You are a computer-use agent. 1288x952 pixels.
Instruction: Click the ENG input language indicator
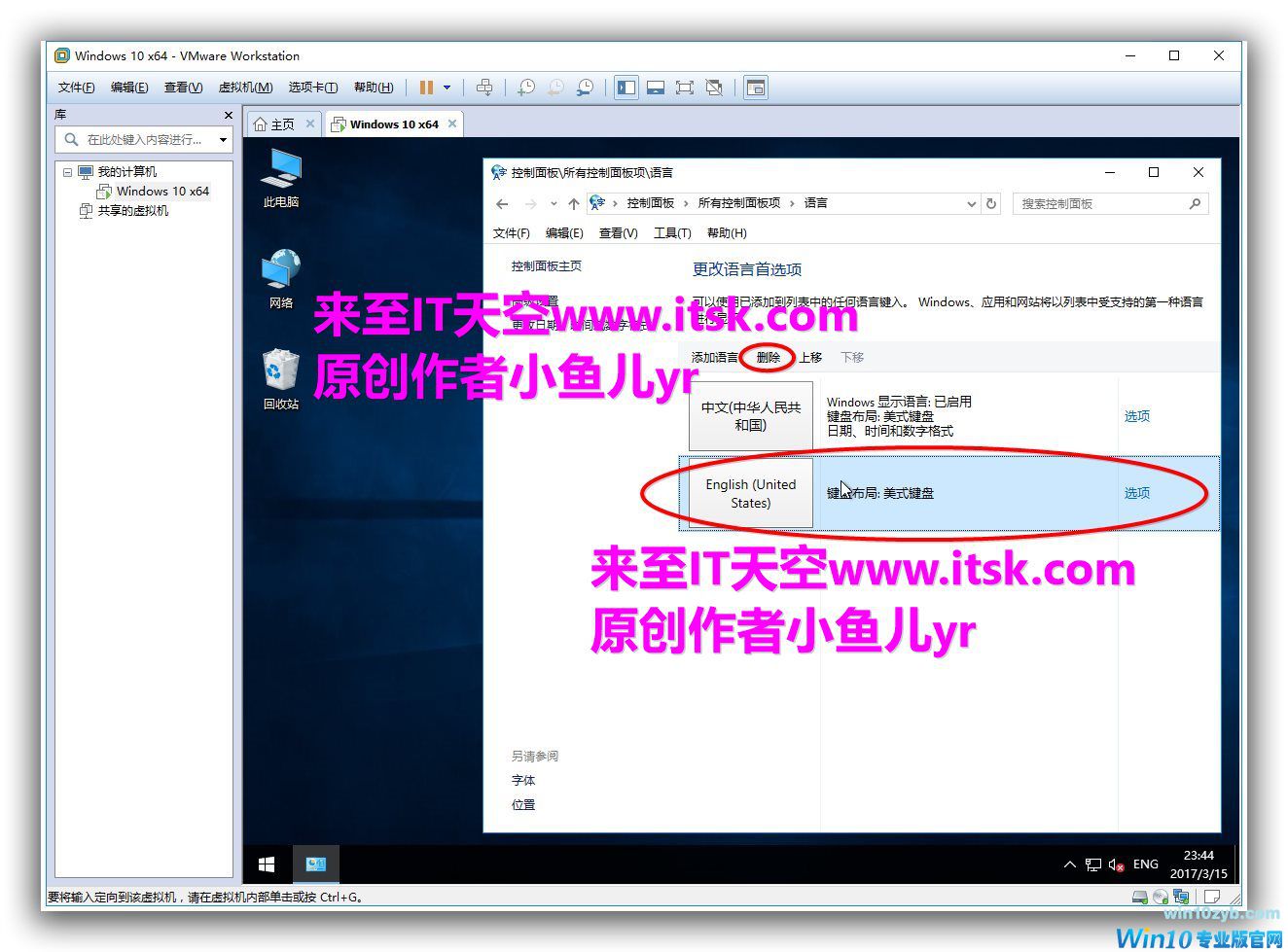1146,864
